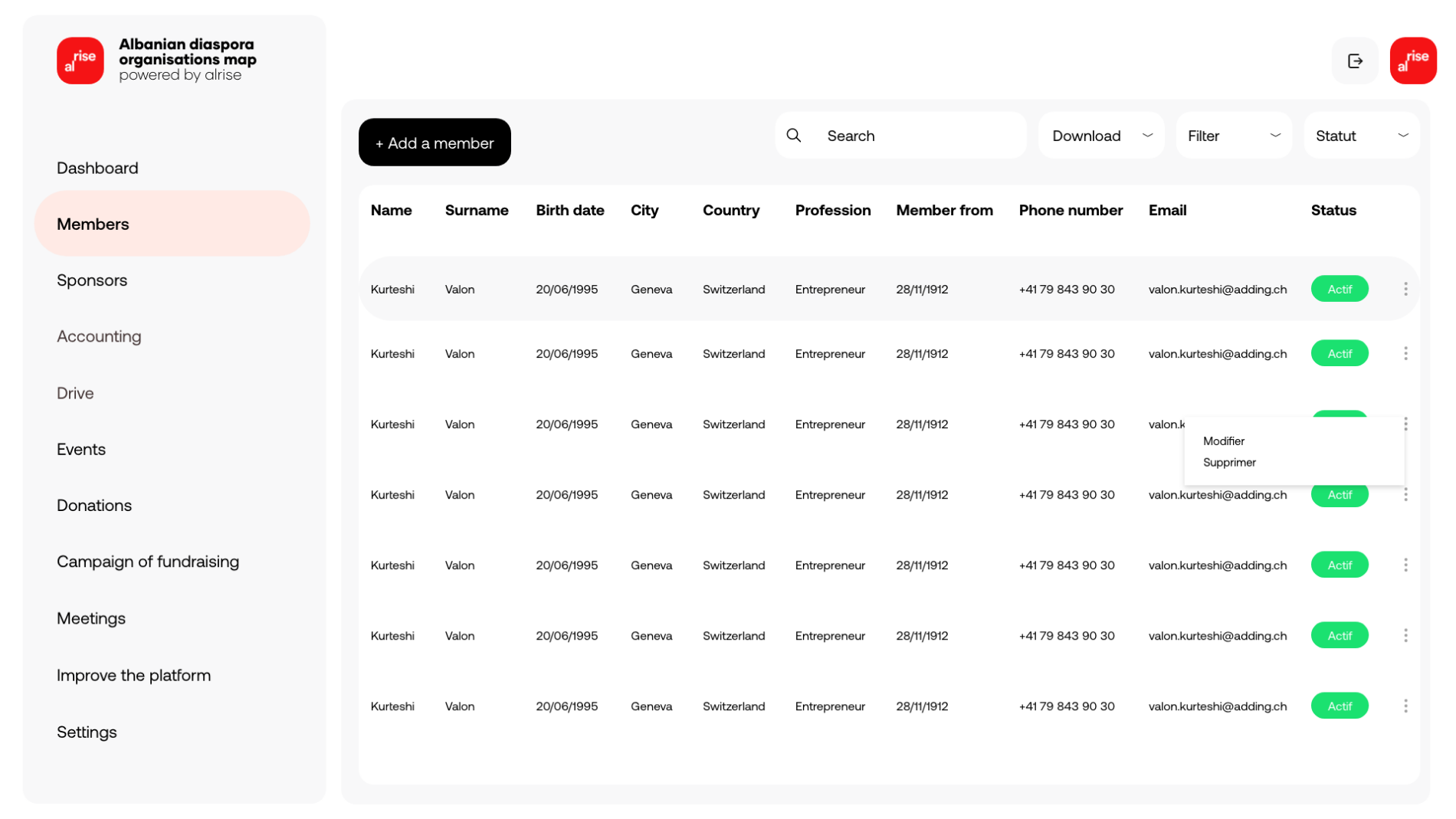Open the Filter dropdown
The height and width of the screenshot is (819, 1456).
coord(1233,136)
